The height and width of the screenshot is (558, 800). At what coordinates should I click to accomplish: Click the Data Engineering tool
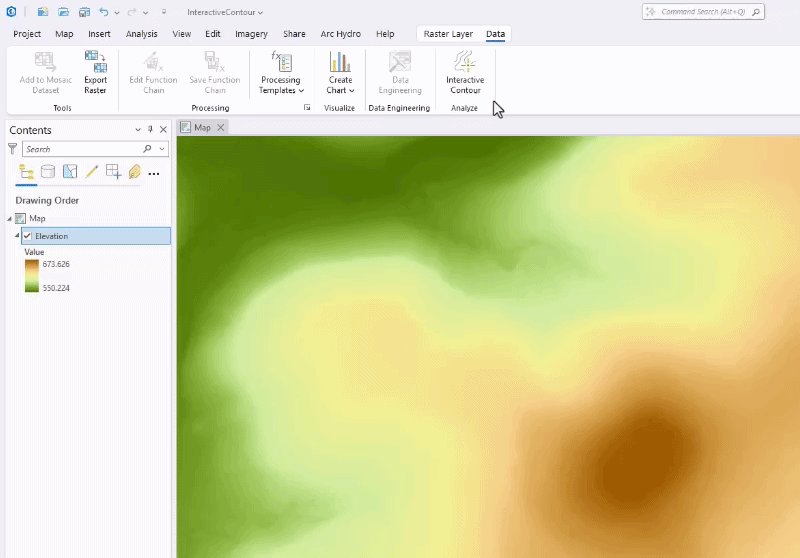tap(400, 73)
